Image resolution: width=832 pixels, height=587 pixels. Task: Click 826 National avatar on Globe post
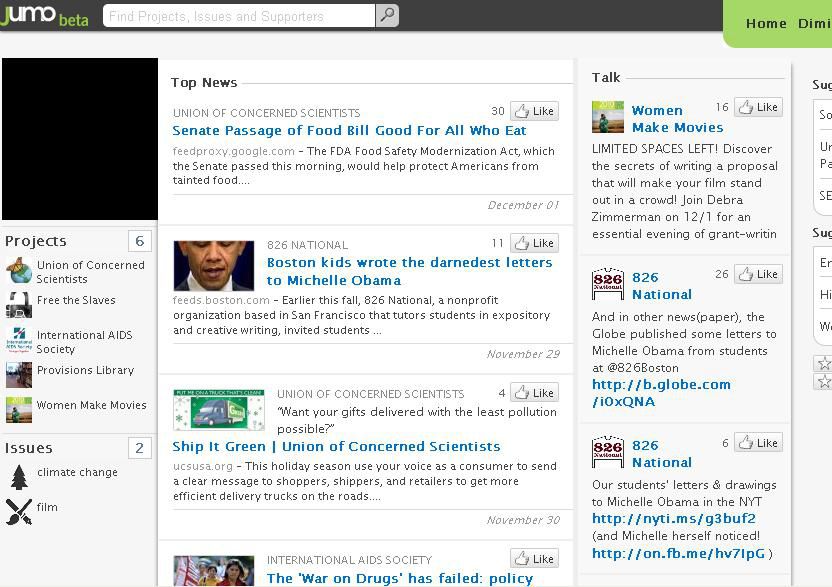(608, 284)
